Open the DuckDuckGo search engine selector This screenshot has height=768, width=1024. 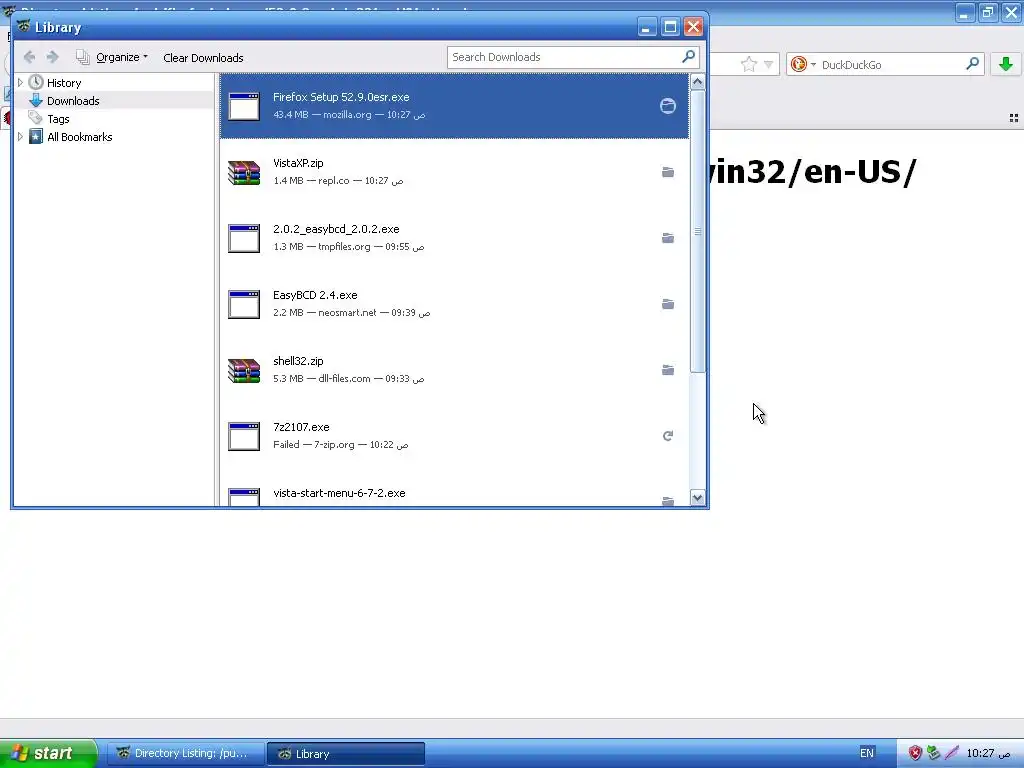tap(803, 64)
